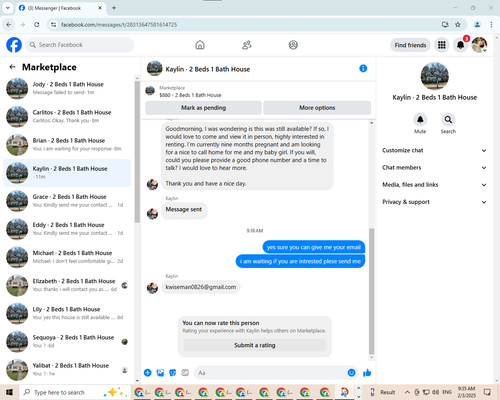Click the back arrow next to Marketplace

12,67
